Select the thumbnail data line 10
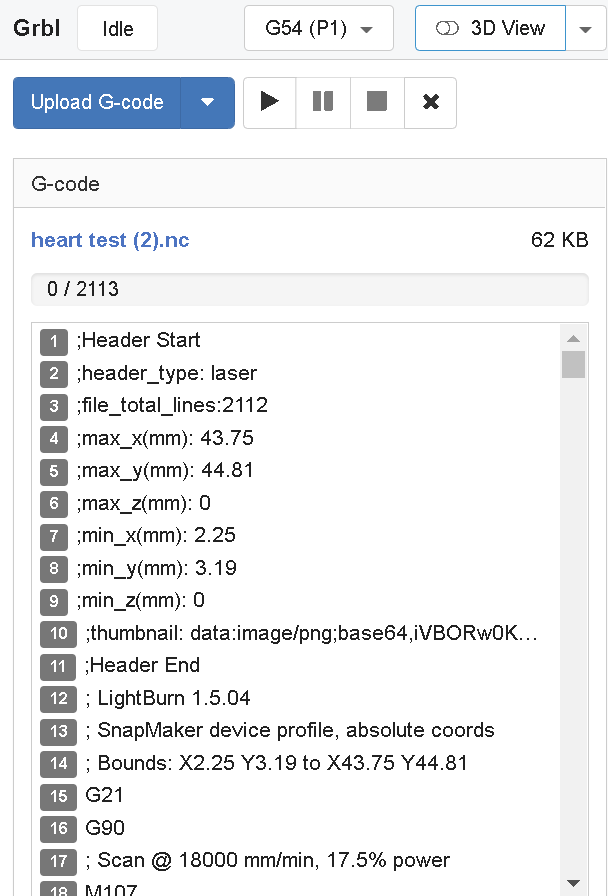The image size is (608, 896). 311,633
